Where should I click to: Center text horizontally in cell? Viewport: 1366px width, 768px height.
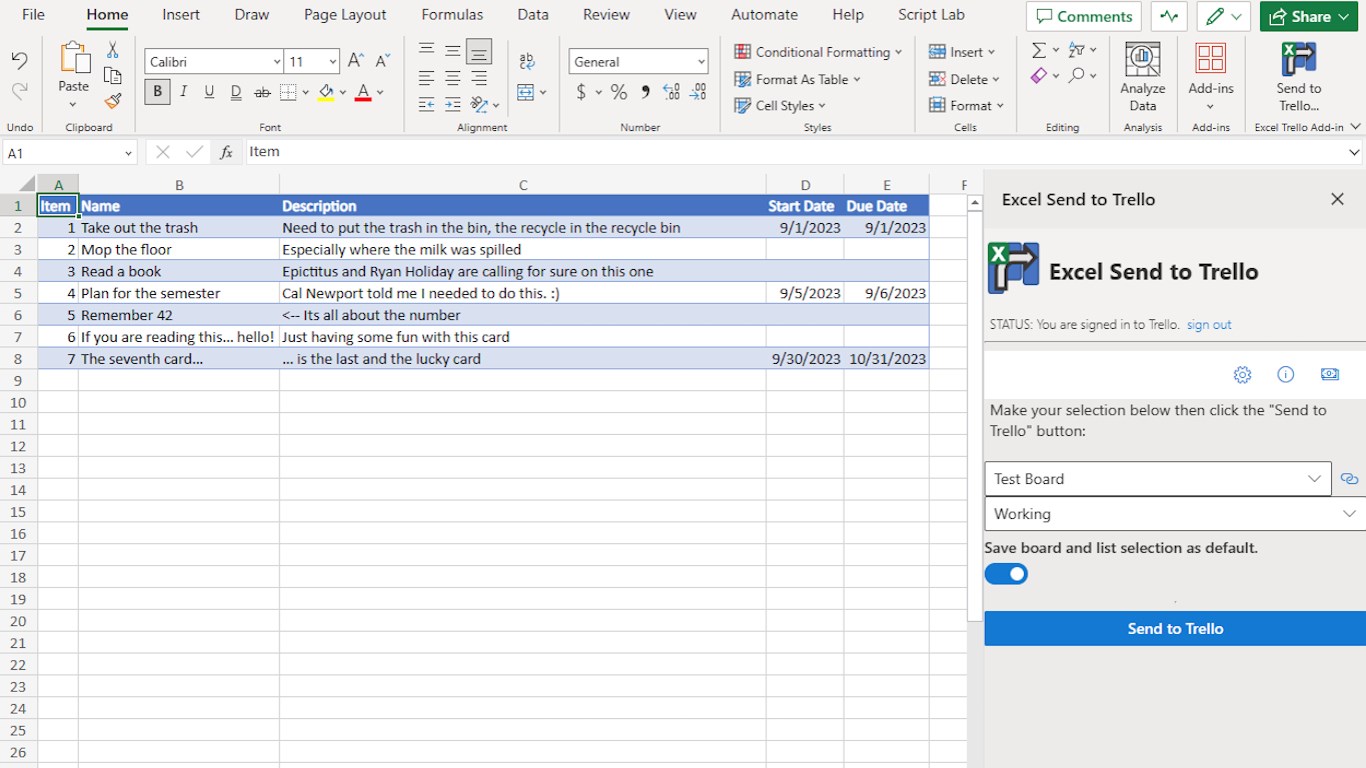pos(453,77)
